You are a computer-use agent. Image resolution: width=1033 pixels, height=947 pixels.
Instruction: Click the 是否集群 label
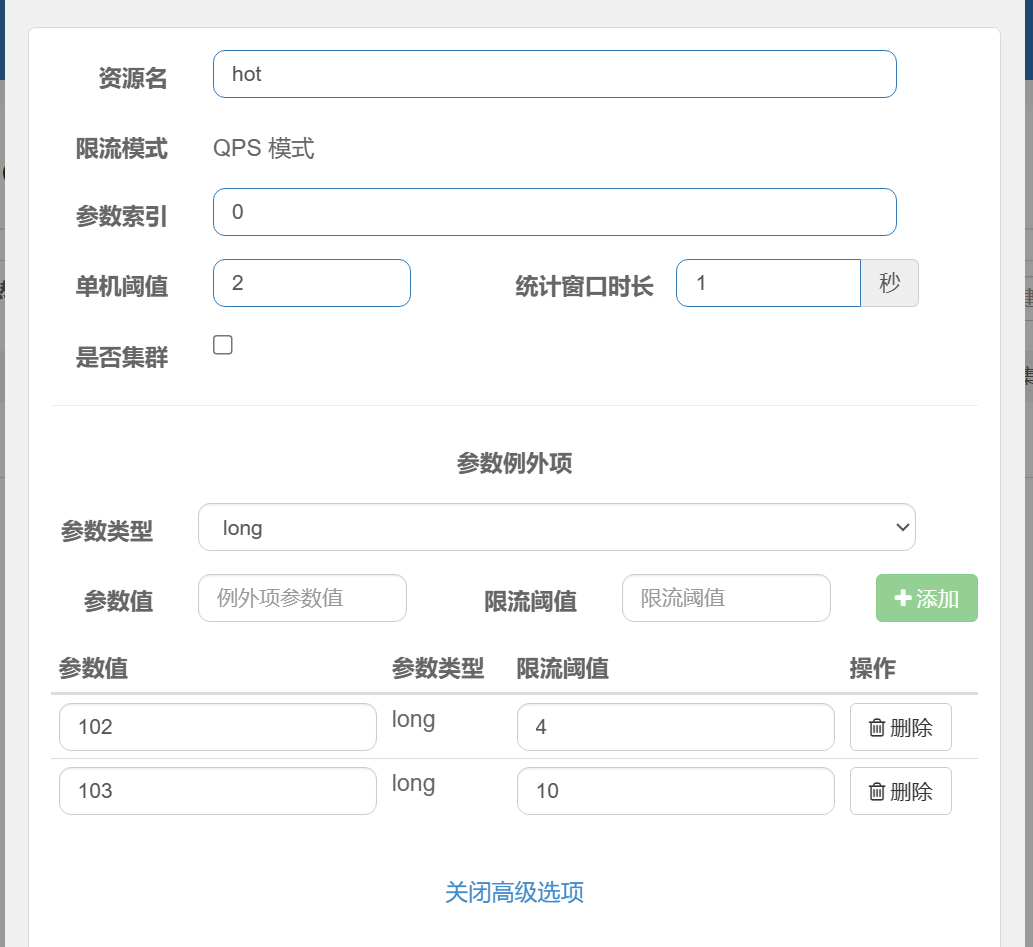(121, 357)
